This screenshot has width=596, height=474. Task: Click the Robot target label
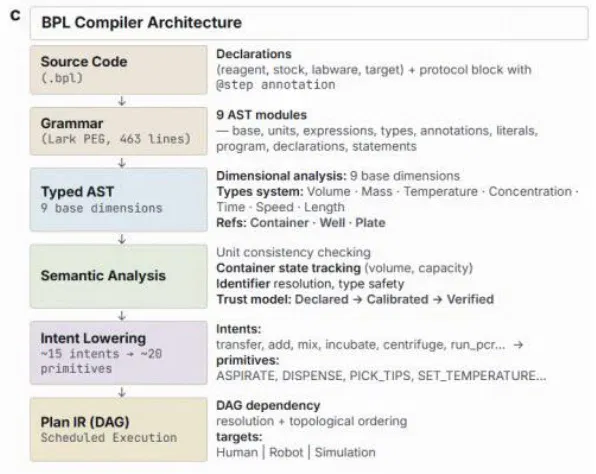coord(286,452)
